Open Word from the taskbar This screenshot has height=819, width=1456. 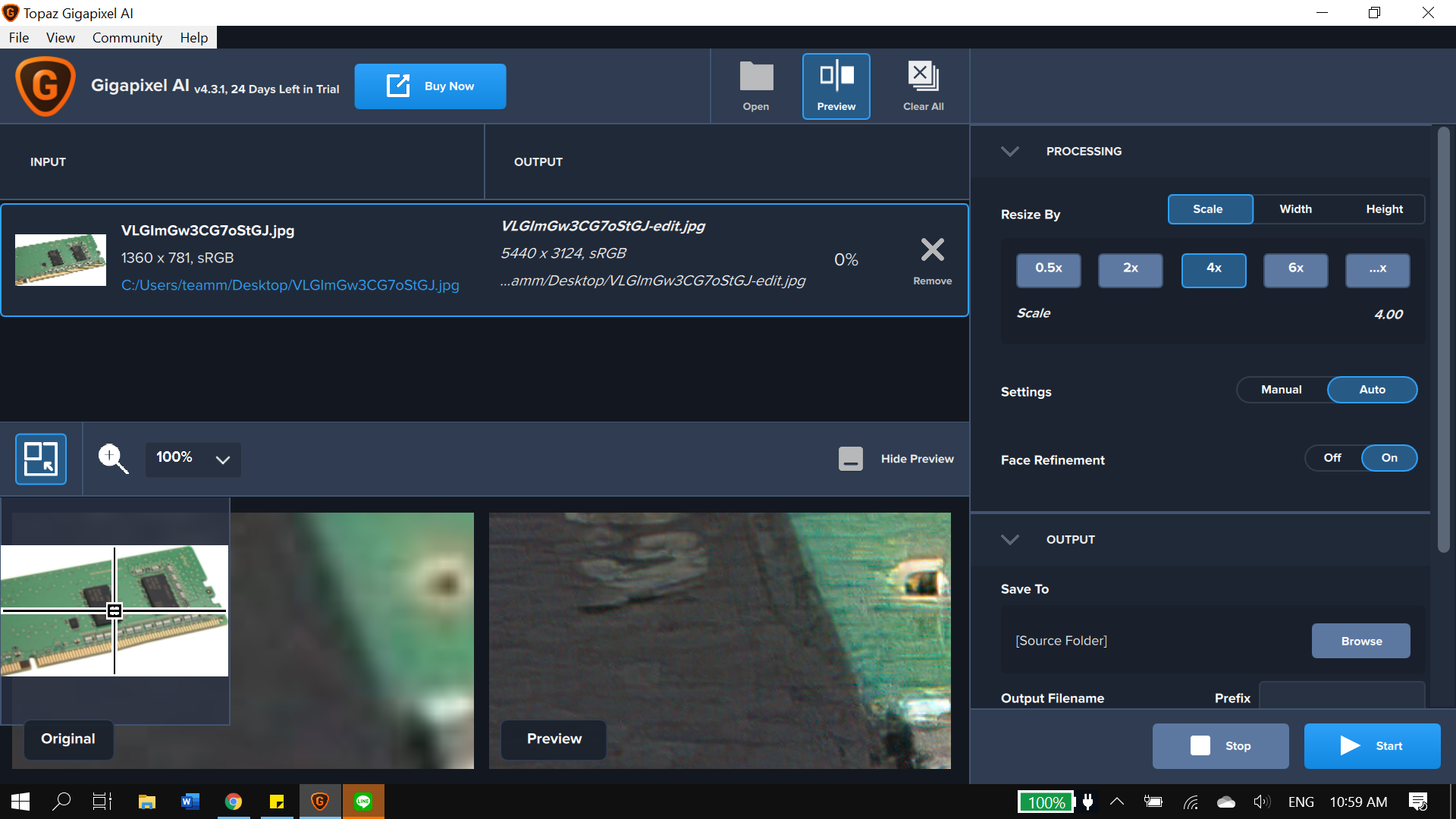coord(190,802)
